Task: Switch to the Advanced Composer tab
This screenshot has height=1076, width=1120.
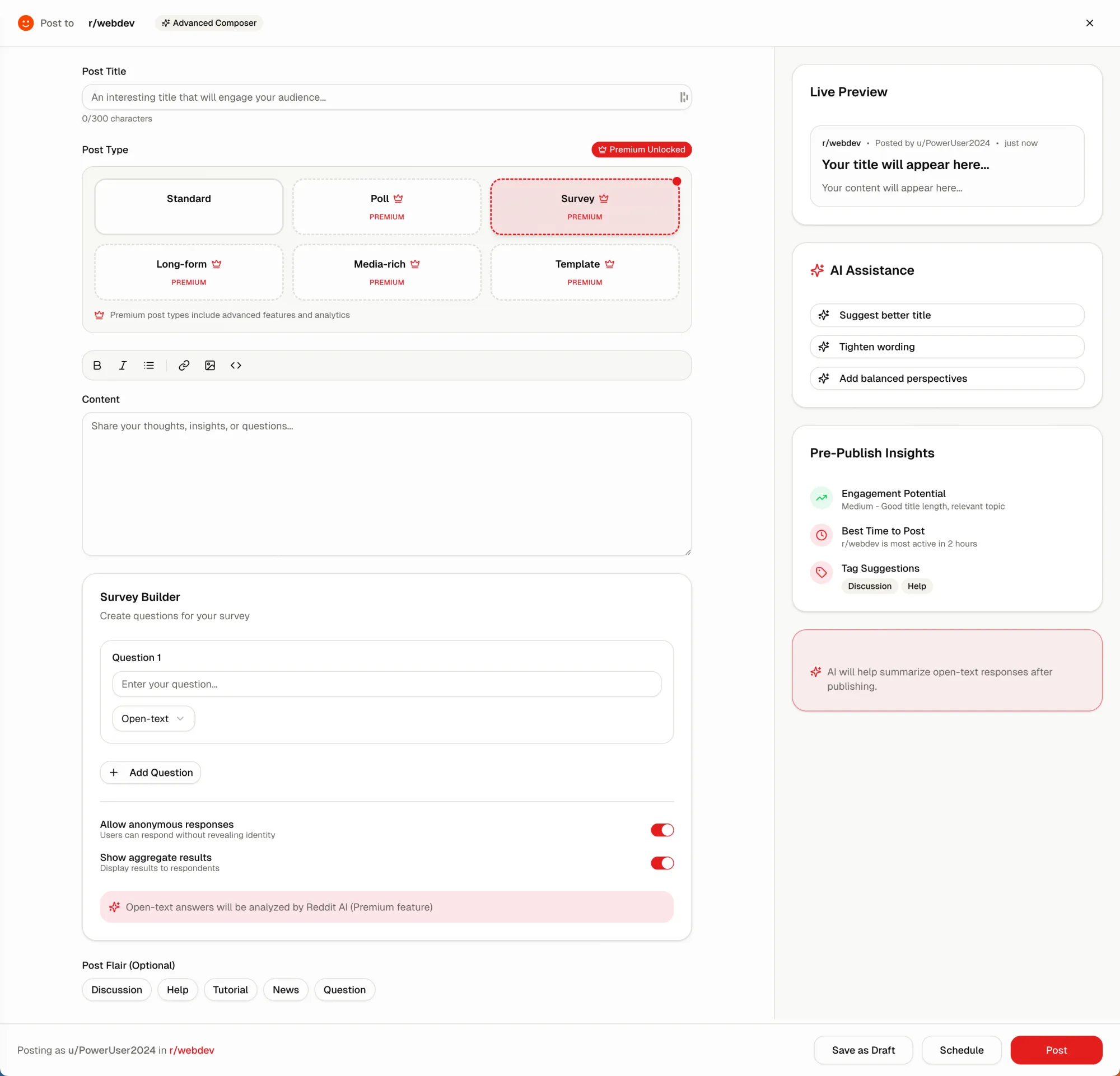Action: coord(208,23)
